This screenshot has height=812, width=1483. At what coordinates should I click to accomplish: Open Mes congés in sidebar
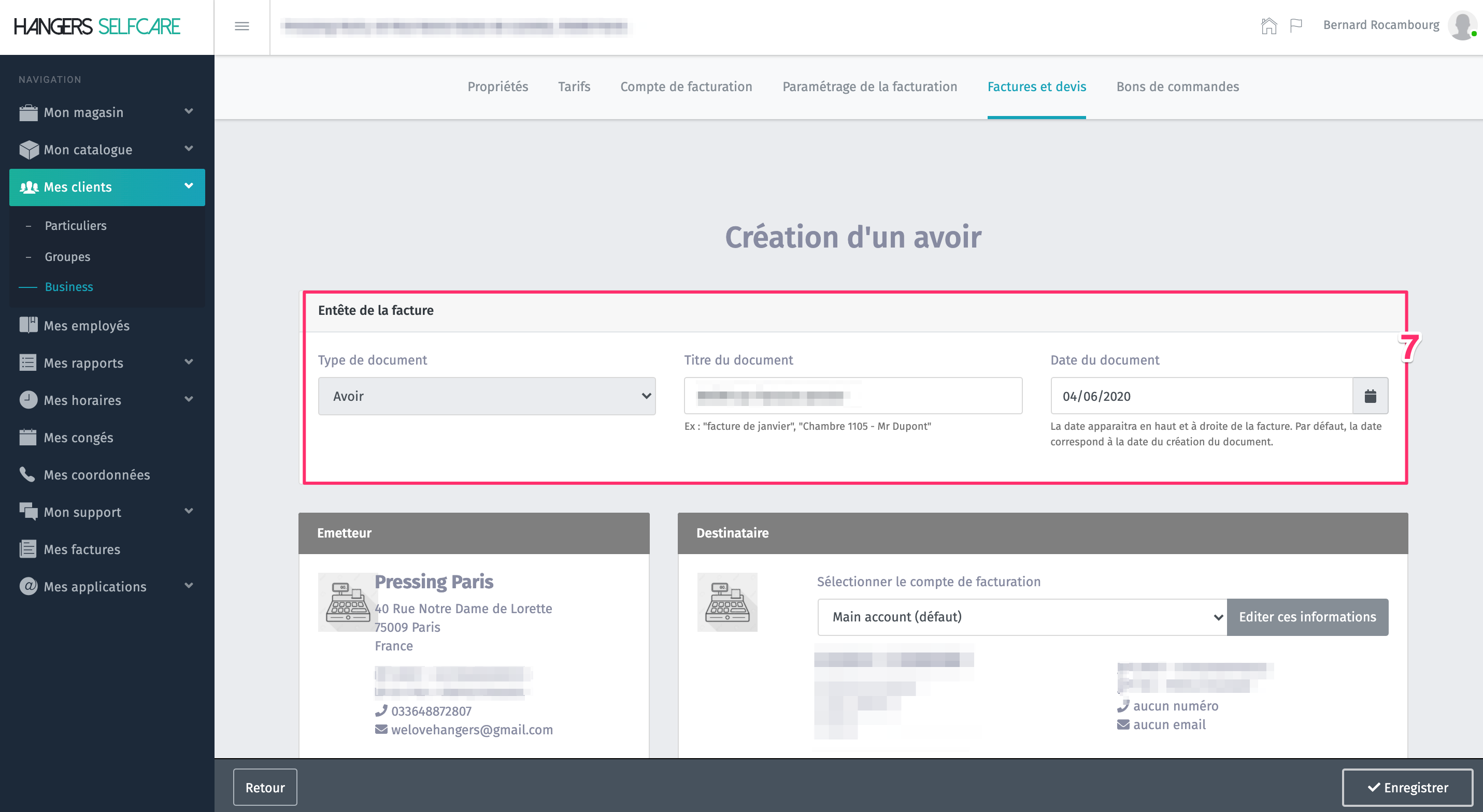coord(78,438)
